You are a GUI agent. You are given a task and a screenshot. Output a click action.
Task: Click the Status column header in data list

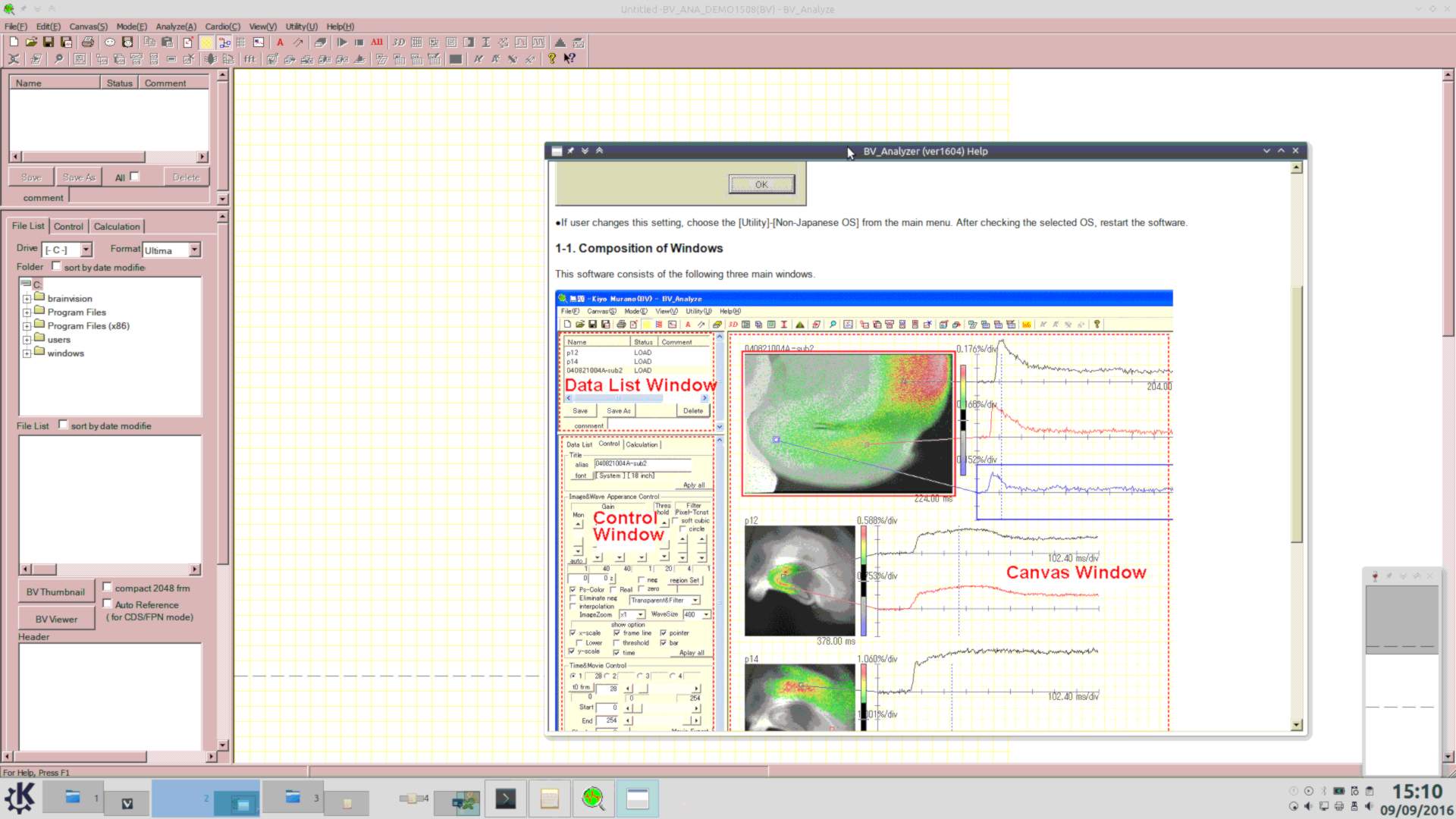(119, 83)
